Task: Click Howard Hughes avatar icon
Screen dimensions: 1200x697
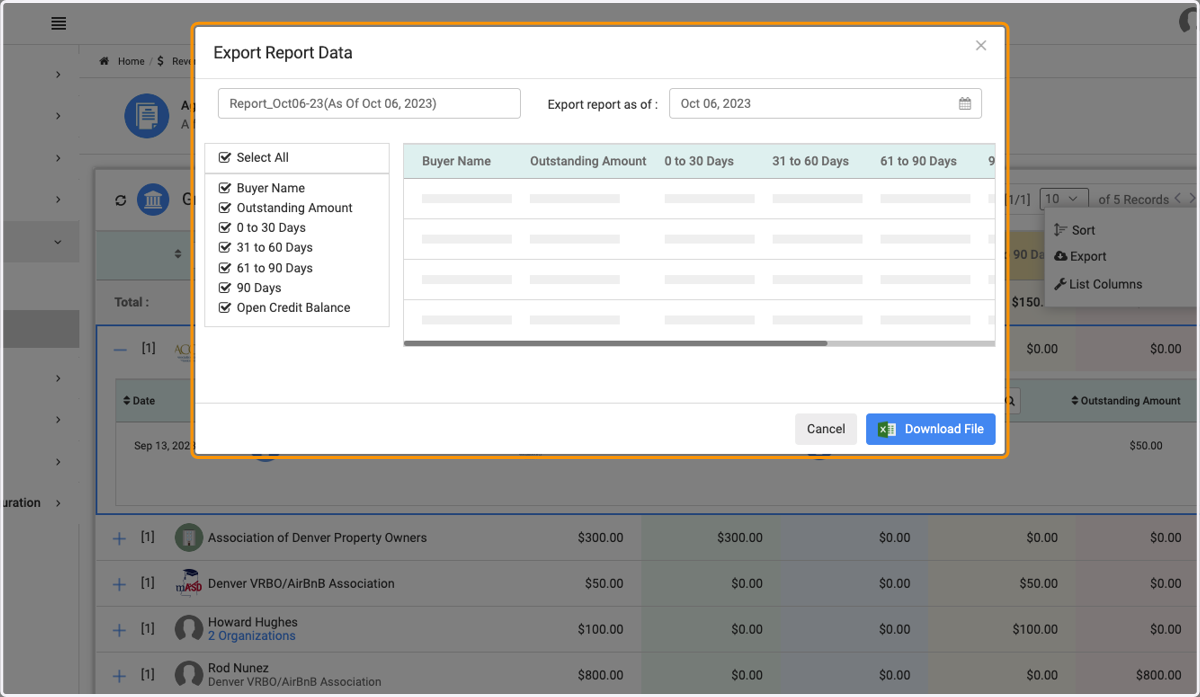Action: coord(189,629)
